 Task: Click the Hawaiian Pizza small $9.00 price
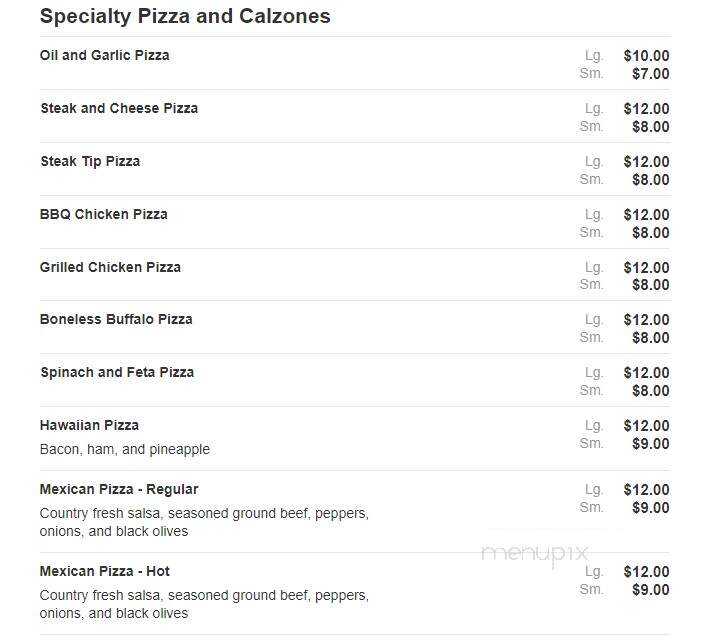click(651, 444)
